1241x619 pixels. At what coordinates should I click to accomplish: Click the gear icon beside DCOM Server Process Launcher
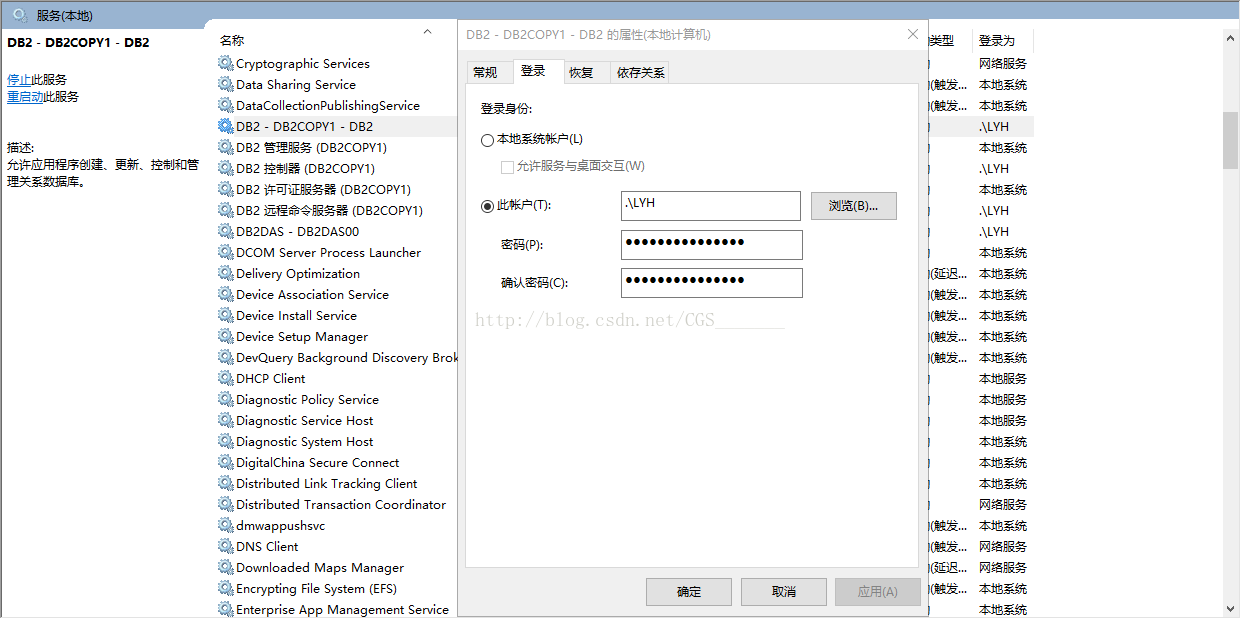tap(226, 252)
